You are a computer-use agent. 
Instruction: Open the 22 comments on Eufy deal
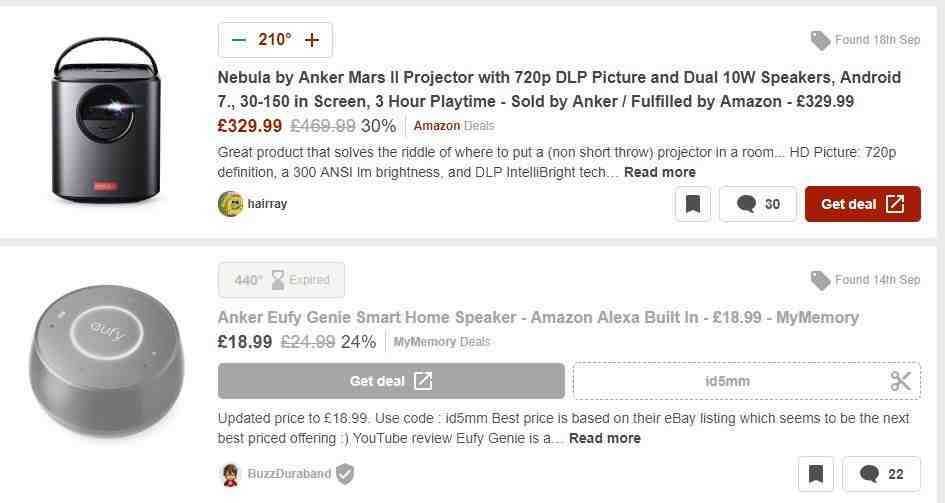tap(881, 474)
